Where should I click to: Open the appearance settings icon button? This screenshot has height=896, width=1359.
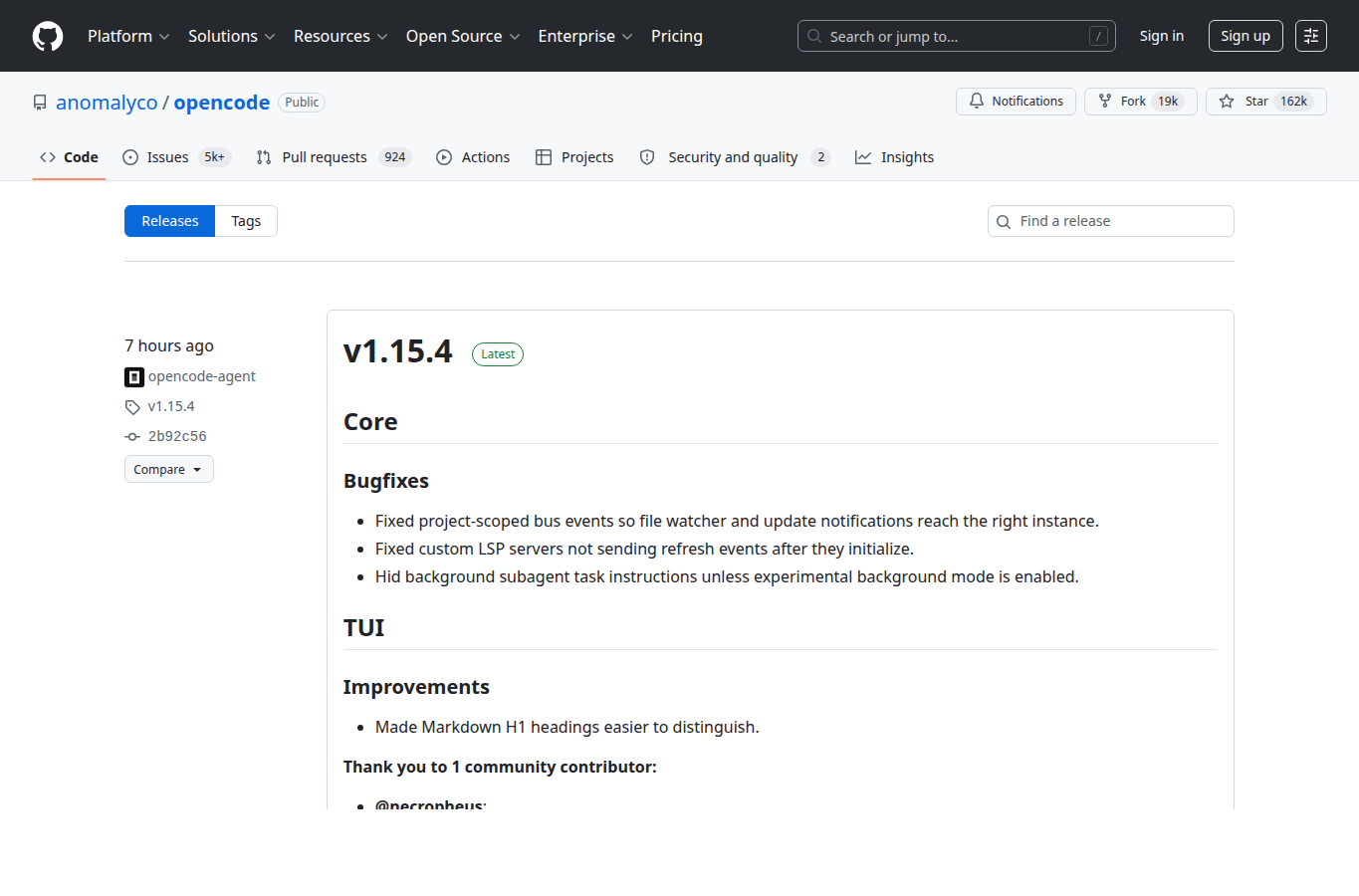(1311, 36)
